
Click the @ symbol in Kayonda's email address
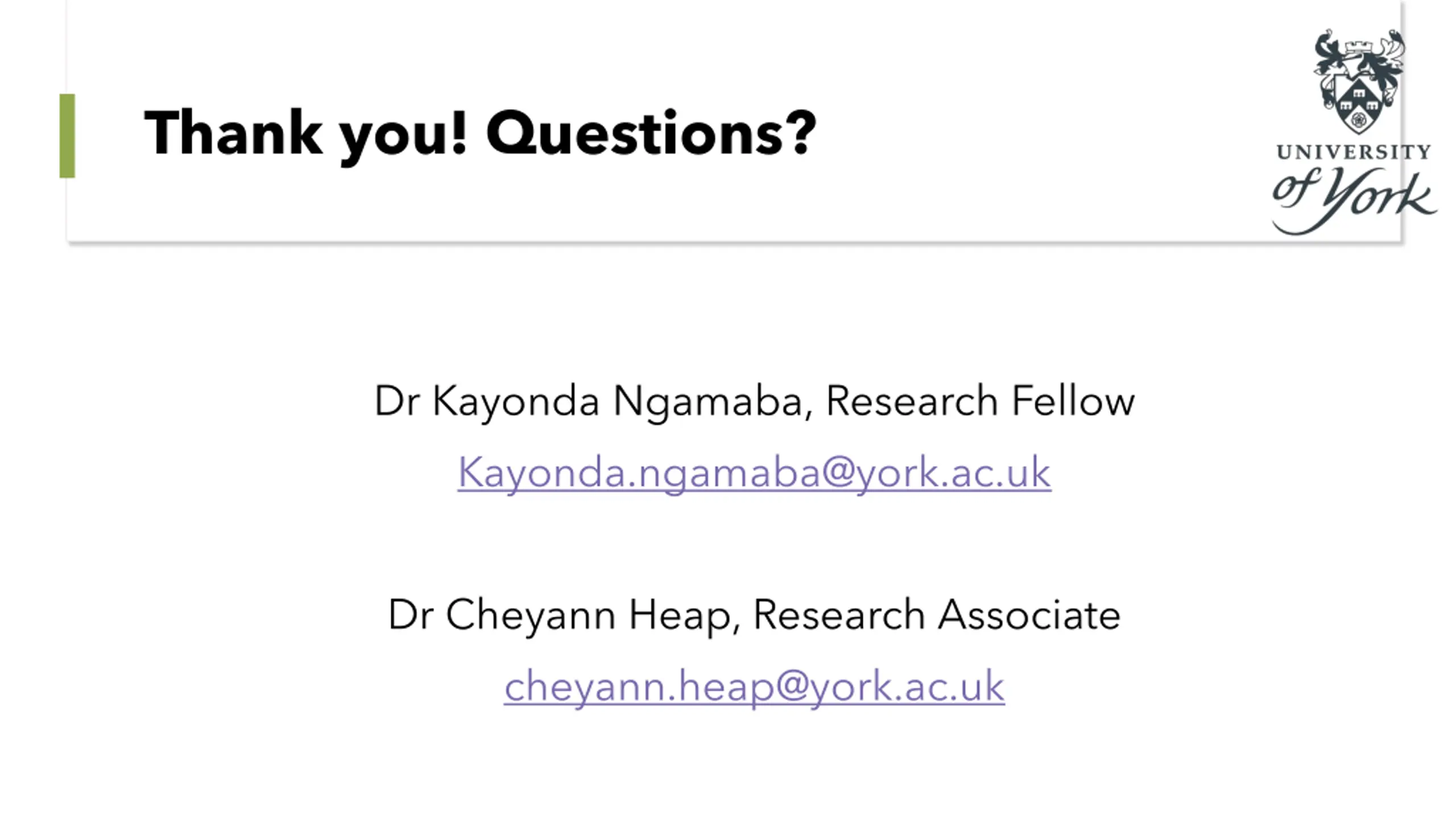[x=839, y=472]
